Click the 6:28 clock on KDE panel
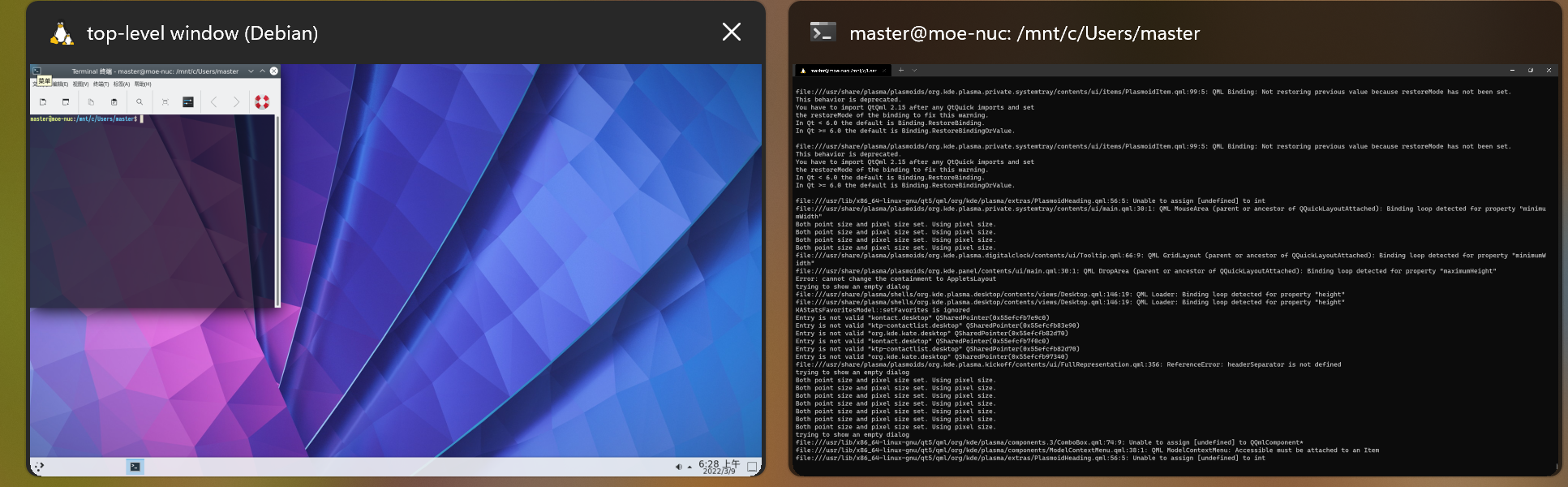Viewport: 1568px width, 487px height. [x=719, y=467]
